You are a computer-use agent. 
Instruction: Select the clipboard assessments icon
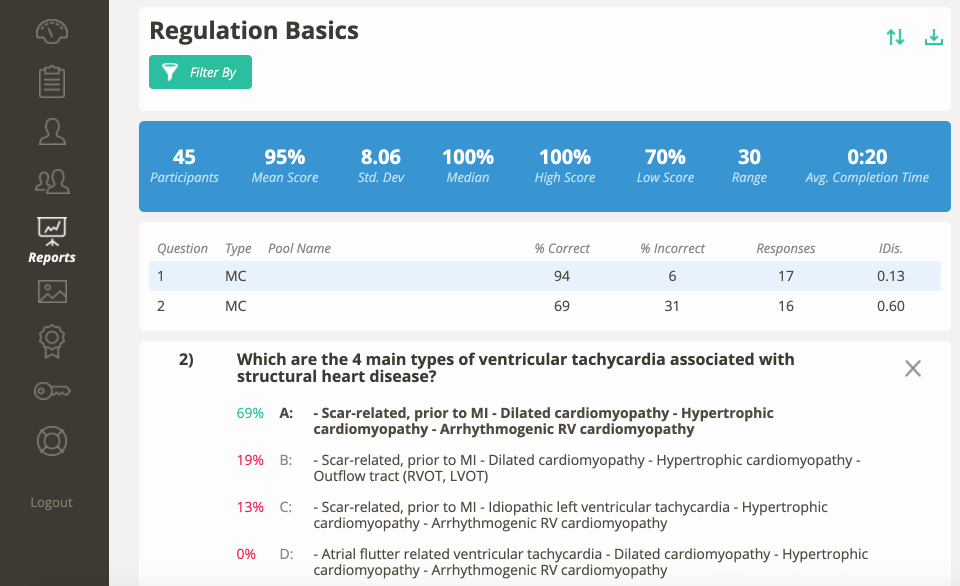(51, 81)
